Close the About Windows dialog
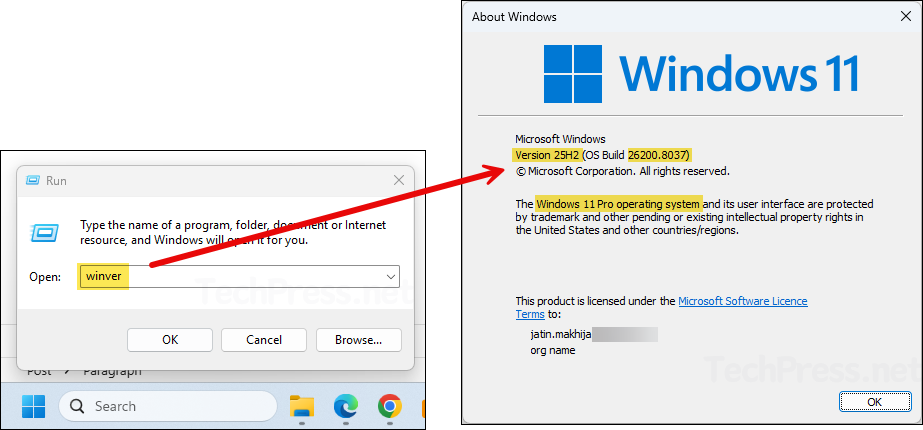923x430 pixels. tap(906, 16)
